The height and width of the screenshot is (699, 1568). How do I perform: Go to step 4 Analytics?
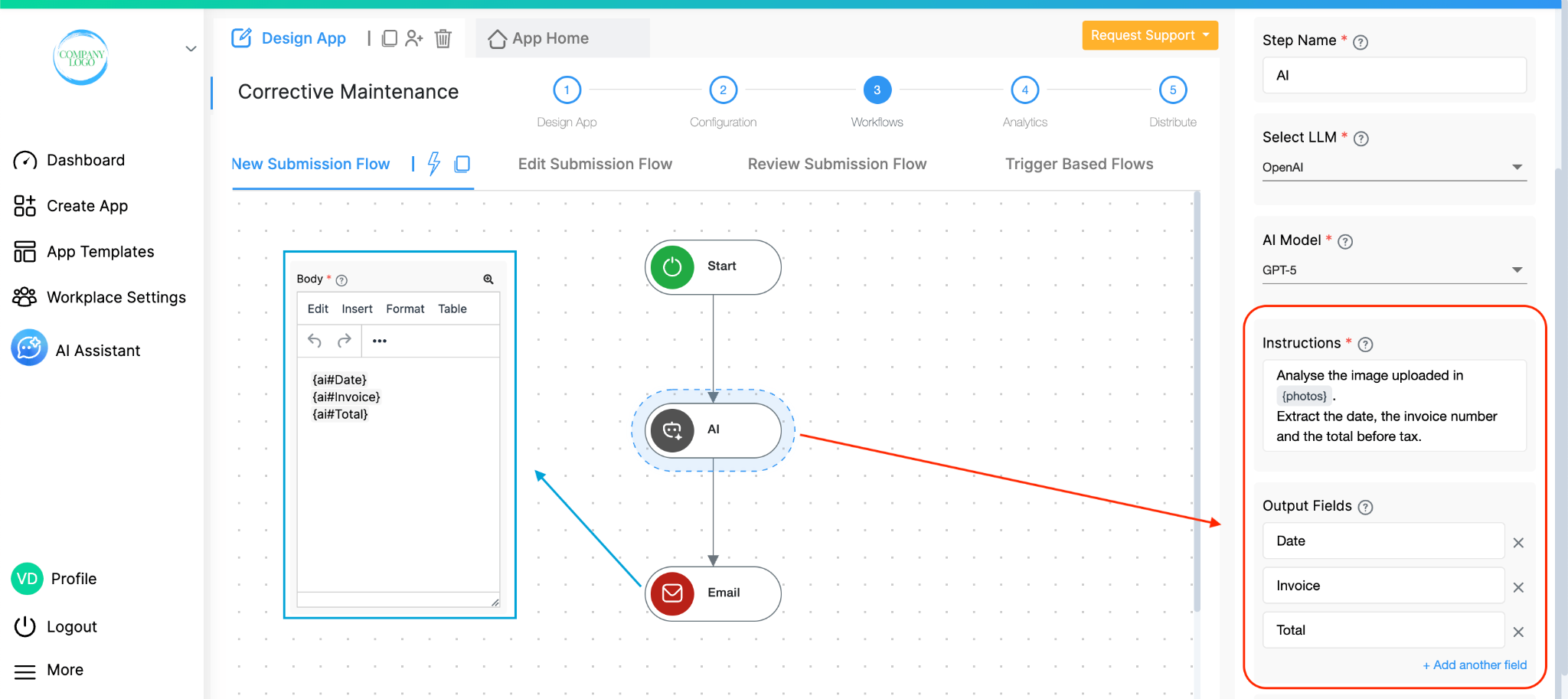click(x=1024, y=90)
